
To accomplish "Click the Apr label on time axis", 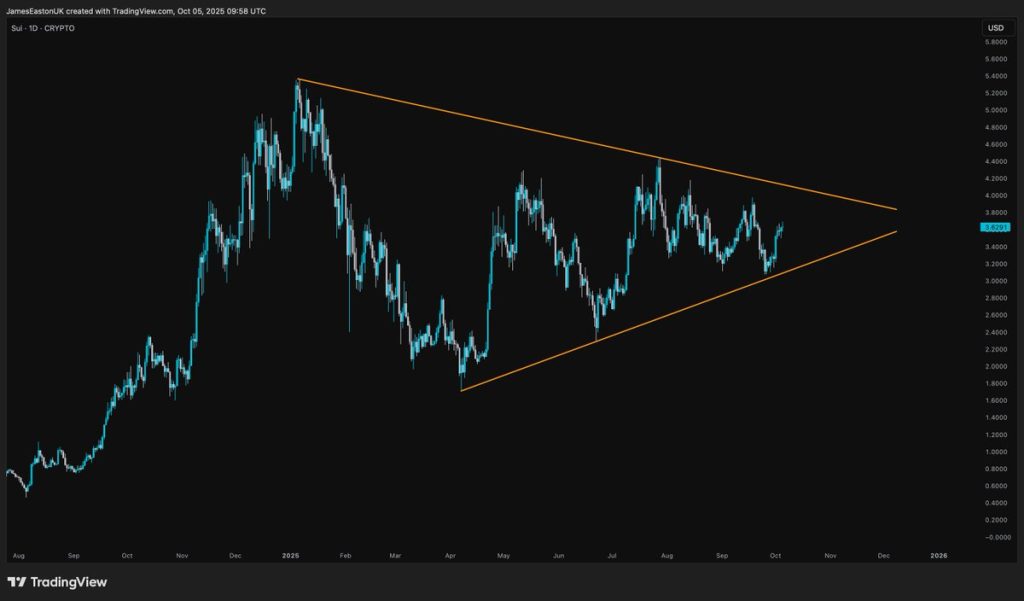I will [x=451, y=554].
